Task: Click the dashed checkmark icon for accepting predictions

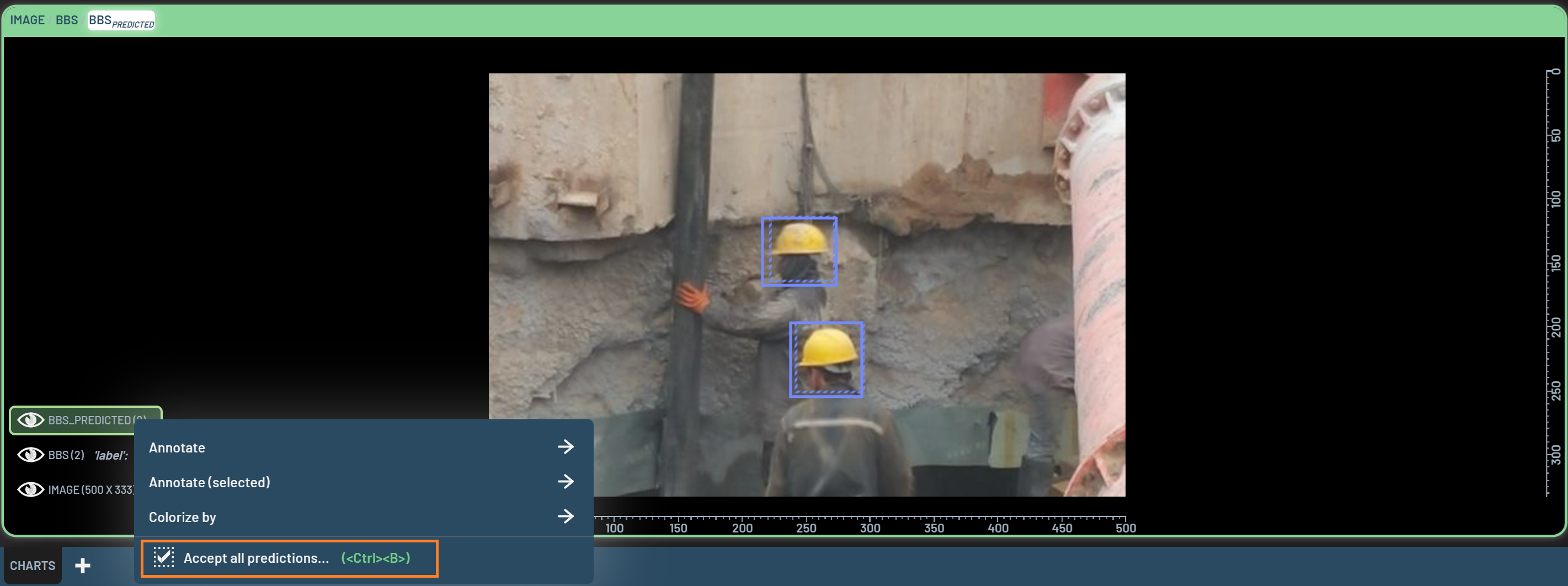Action: point(163,557)
